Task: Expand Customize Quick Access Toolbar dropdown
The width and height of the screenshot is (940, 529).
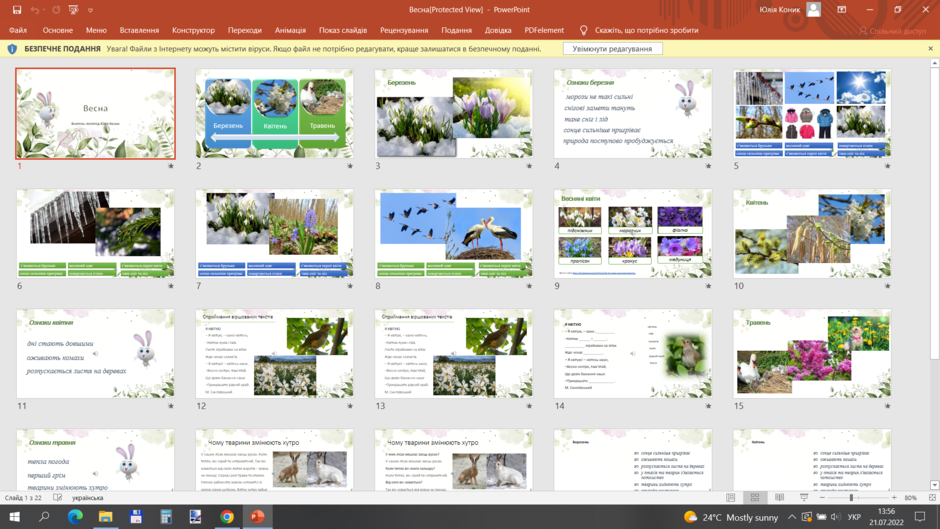Action: point(91,10)
